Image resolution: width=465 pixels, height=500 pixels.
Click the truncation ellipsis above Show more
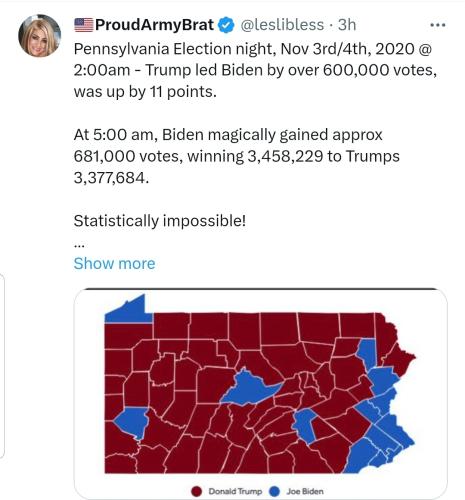[79, 246]
